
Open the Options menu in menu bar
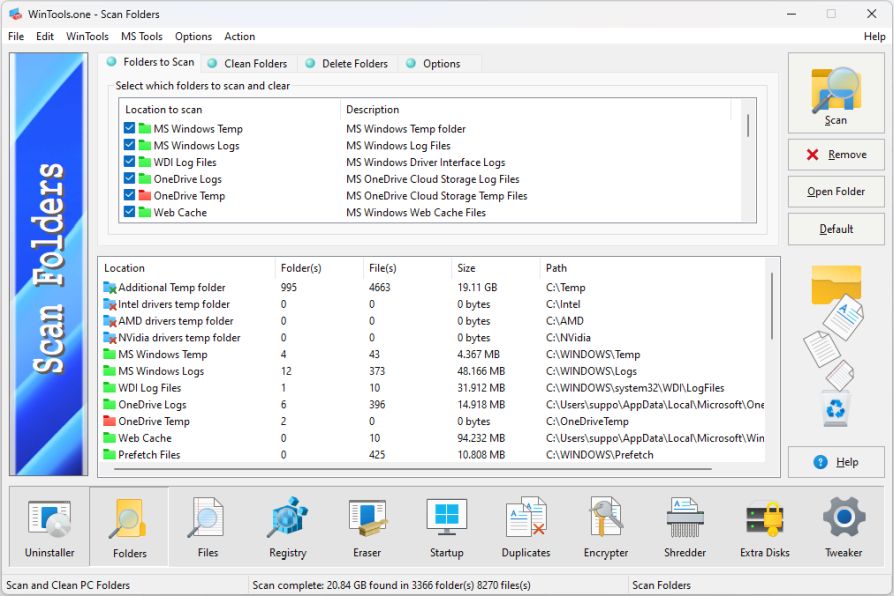pyautogui.click(x=193, y=37)
